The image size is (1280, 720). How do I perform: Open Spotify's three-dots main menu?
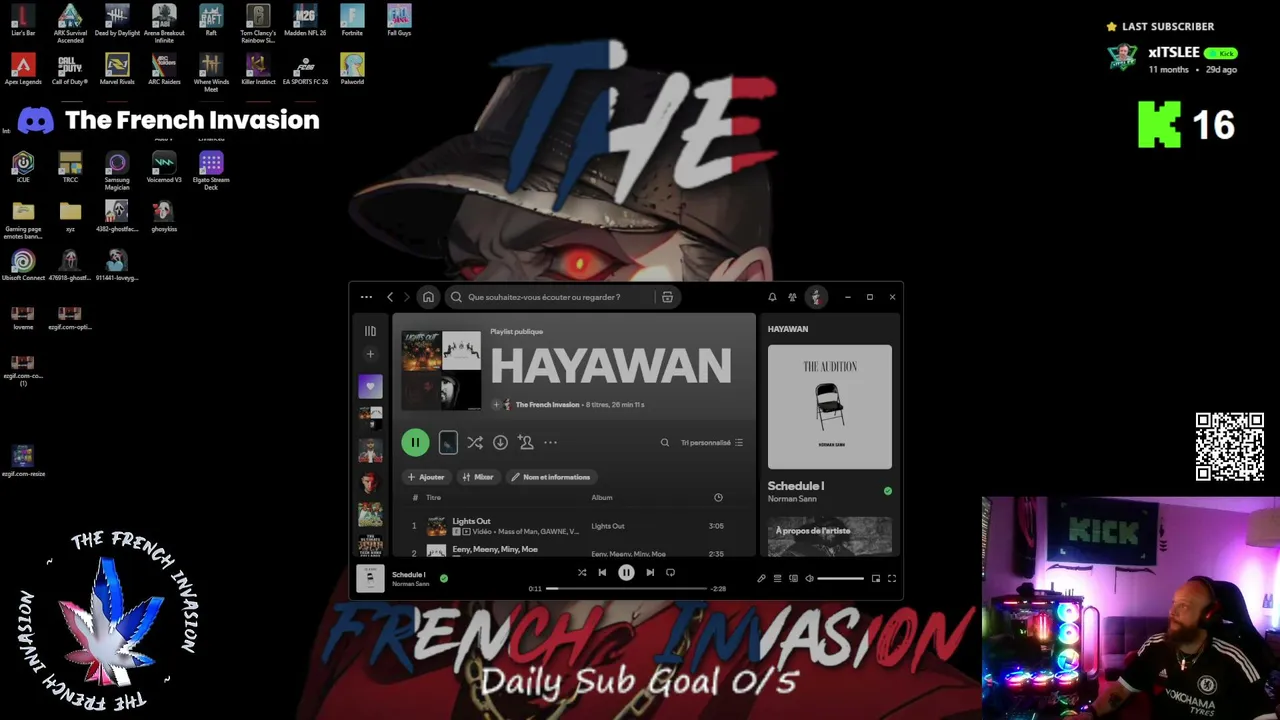click(366, 297)
